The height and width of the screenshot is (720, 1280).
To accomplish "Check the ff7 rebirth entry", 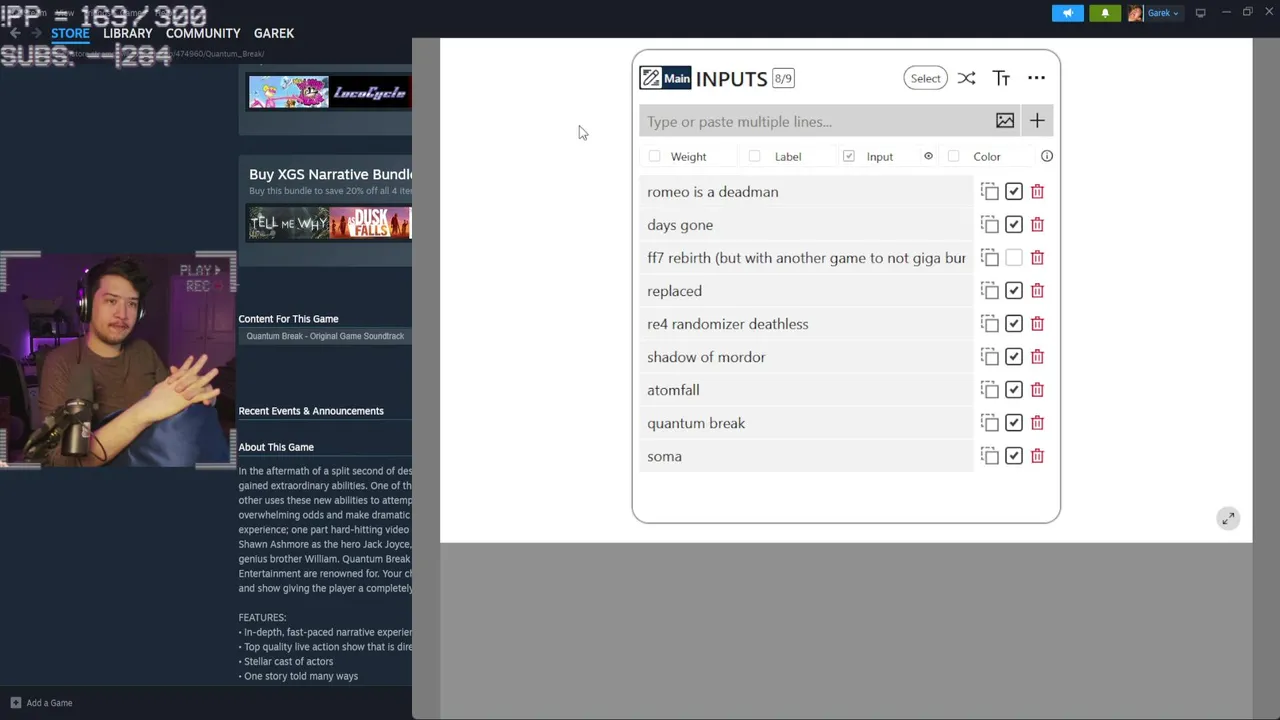I will point(1014,257).
